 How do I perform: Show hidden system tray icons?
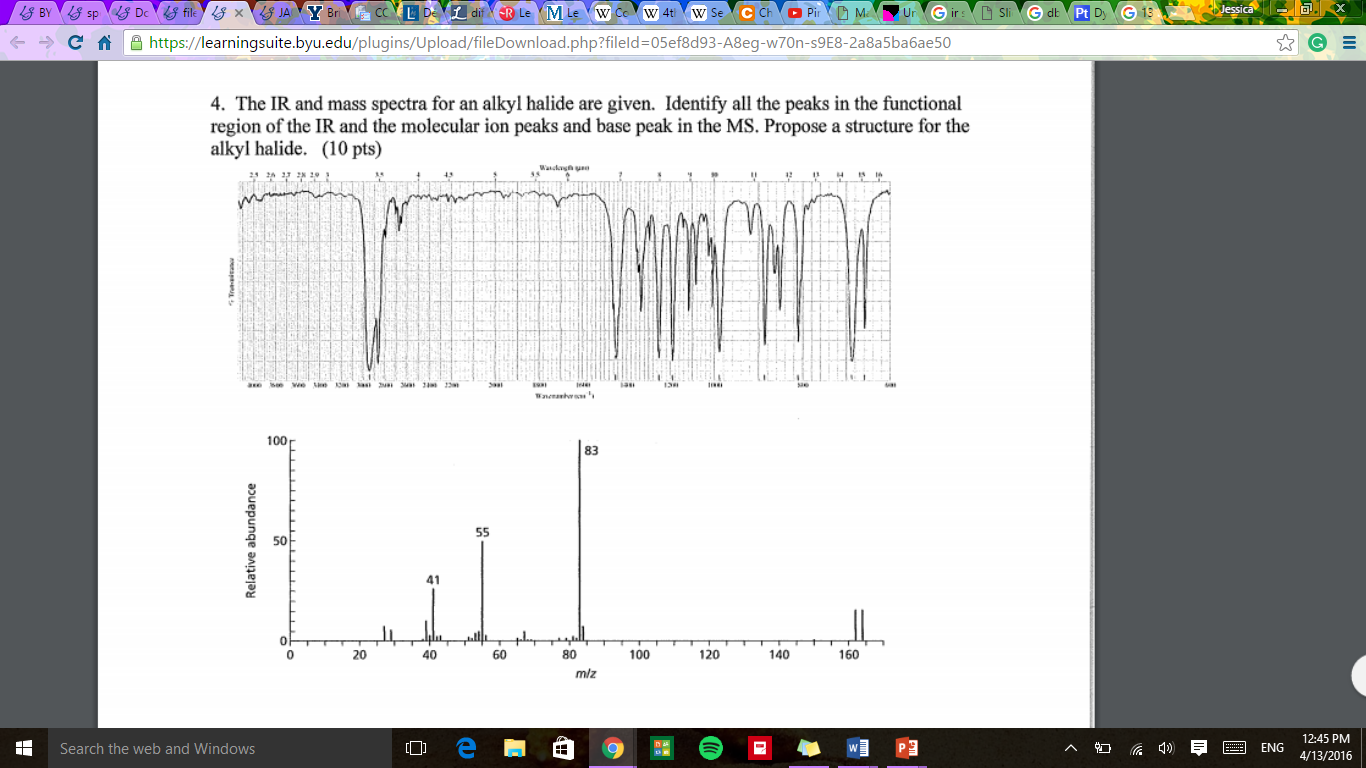[x=1071, y=748]
